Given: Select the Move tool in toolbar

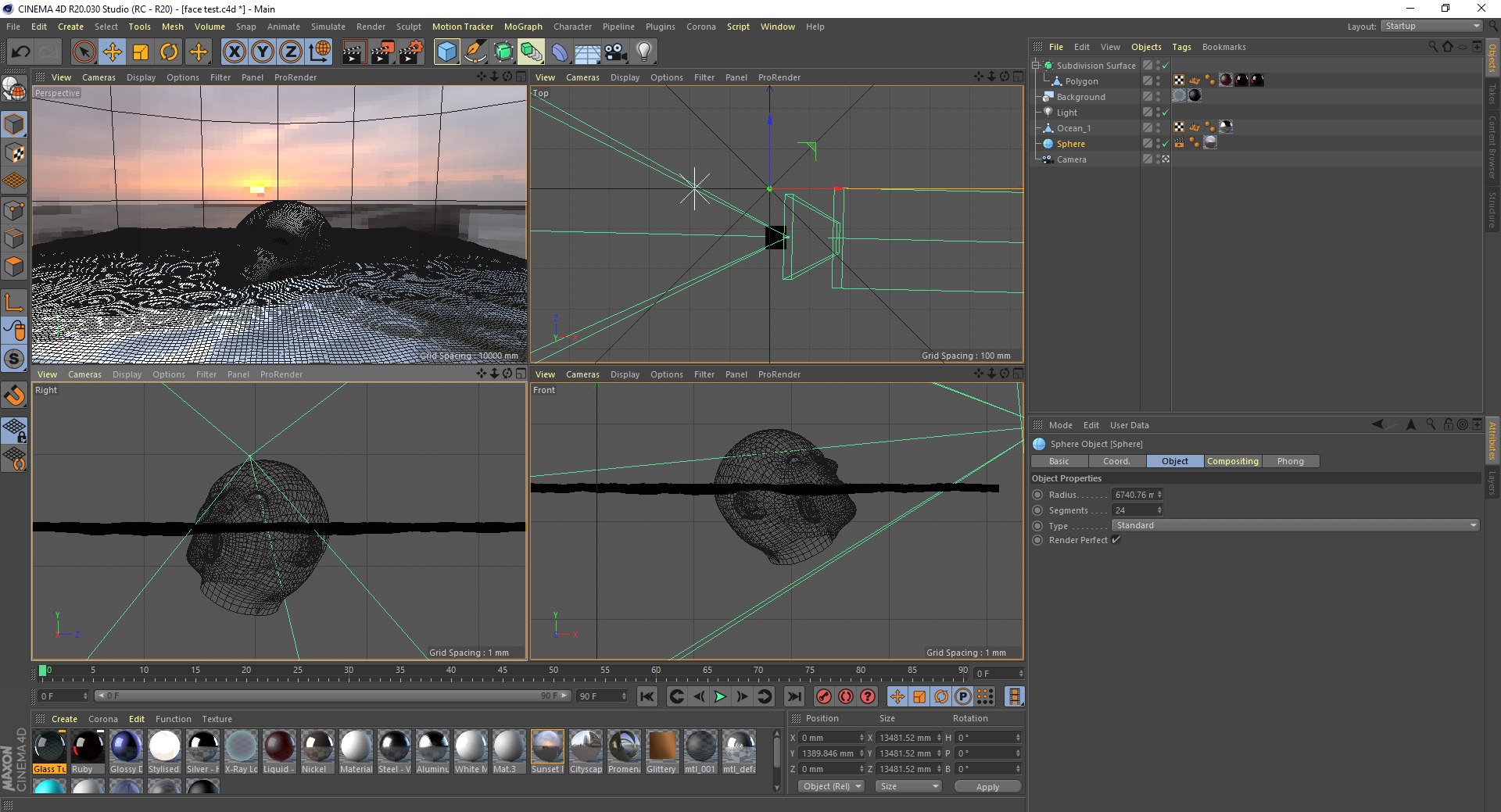Looking at the screenshot, I should [x=113, y=52].
